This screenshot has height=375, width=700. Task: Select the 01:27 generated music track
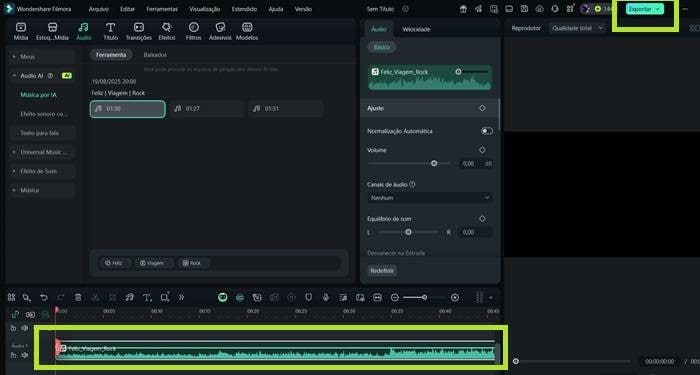coord(206,108)
